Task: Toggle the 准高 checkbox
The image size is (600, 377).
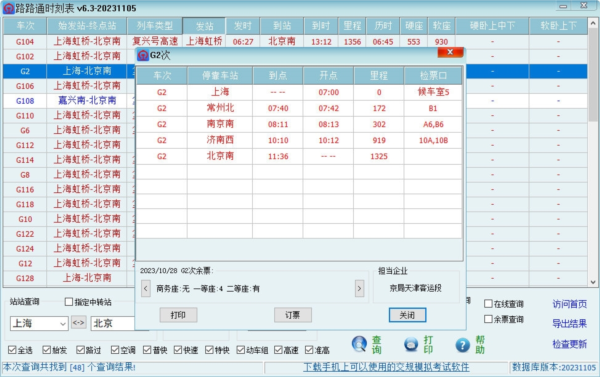Action: [x=309, y=350]
